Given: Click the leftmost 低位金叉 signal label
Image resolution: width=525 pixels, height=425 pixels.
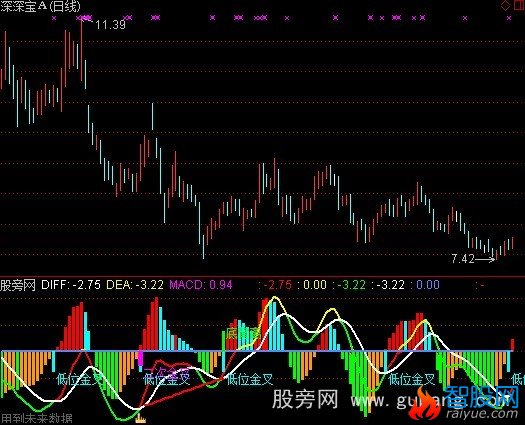Looking at the screenshot, I should pyautogui.click(x=80, y=379).
